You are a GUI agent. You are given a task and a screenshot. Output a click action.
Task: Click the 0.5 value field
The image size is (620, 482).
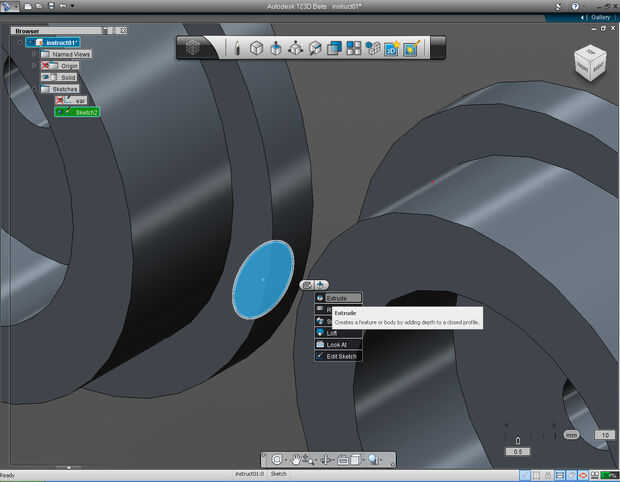[x=517, y=451]
